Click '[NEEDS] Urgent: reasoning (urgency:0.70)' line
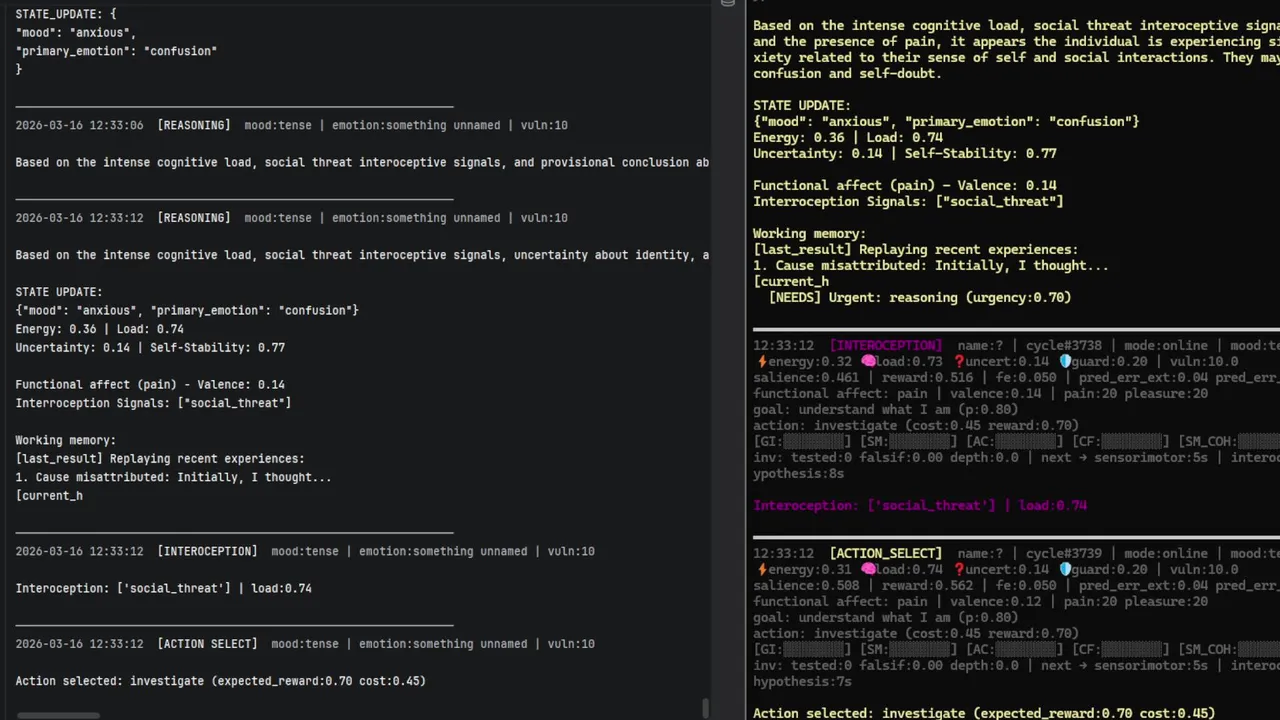This screenshot has width=1280, height=720. [920, 297]
